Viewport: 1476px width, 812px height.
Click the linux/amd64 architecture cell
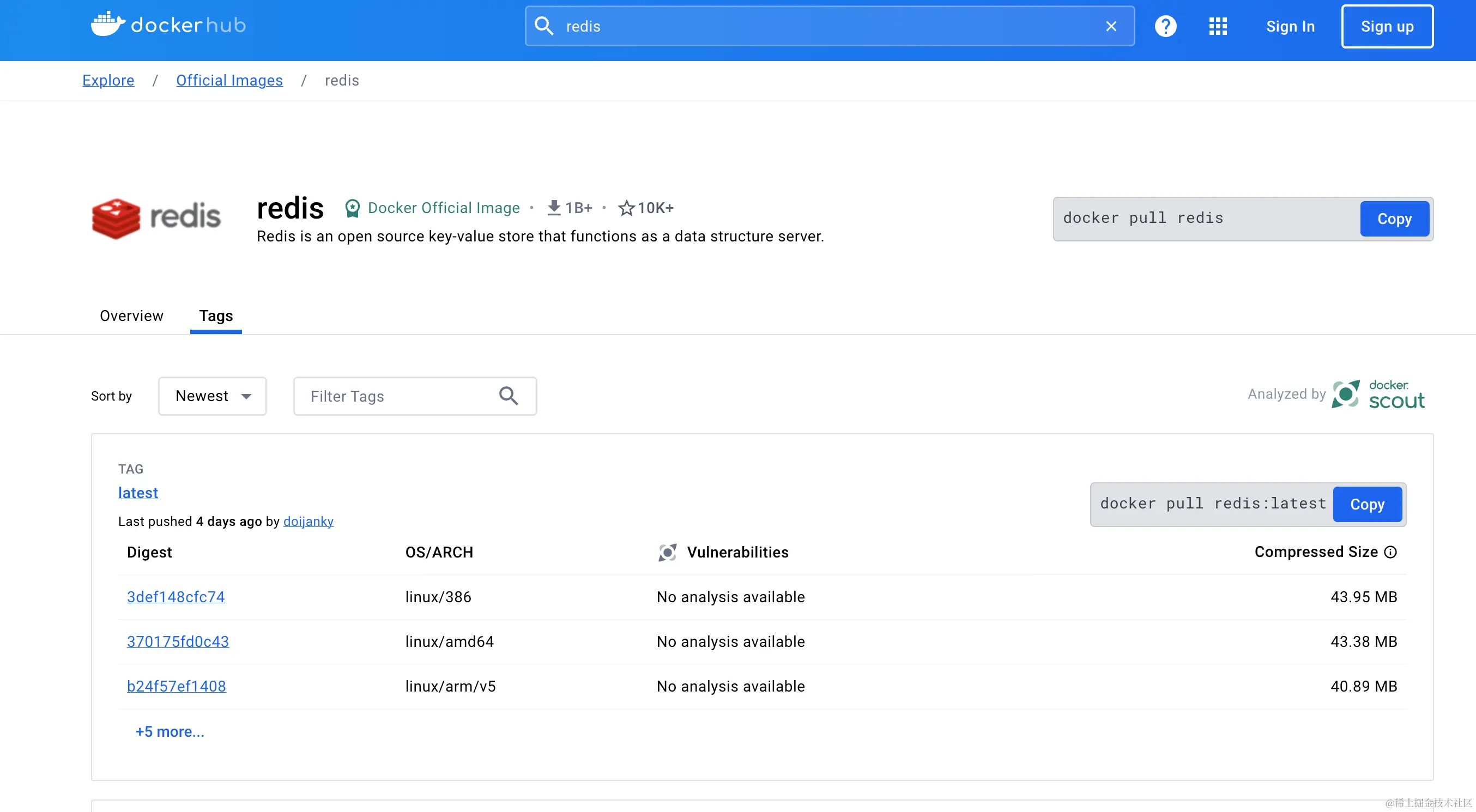[x=449, y=642]
